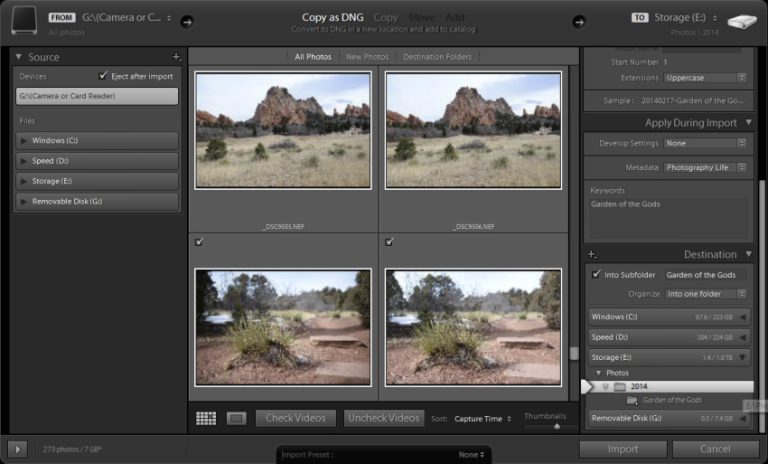Click the Import button
The height and width of the screenshot is (464, 768).
623,449
